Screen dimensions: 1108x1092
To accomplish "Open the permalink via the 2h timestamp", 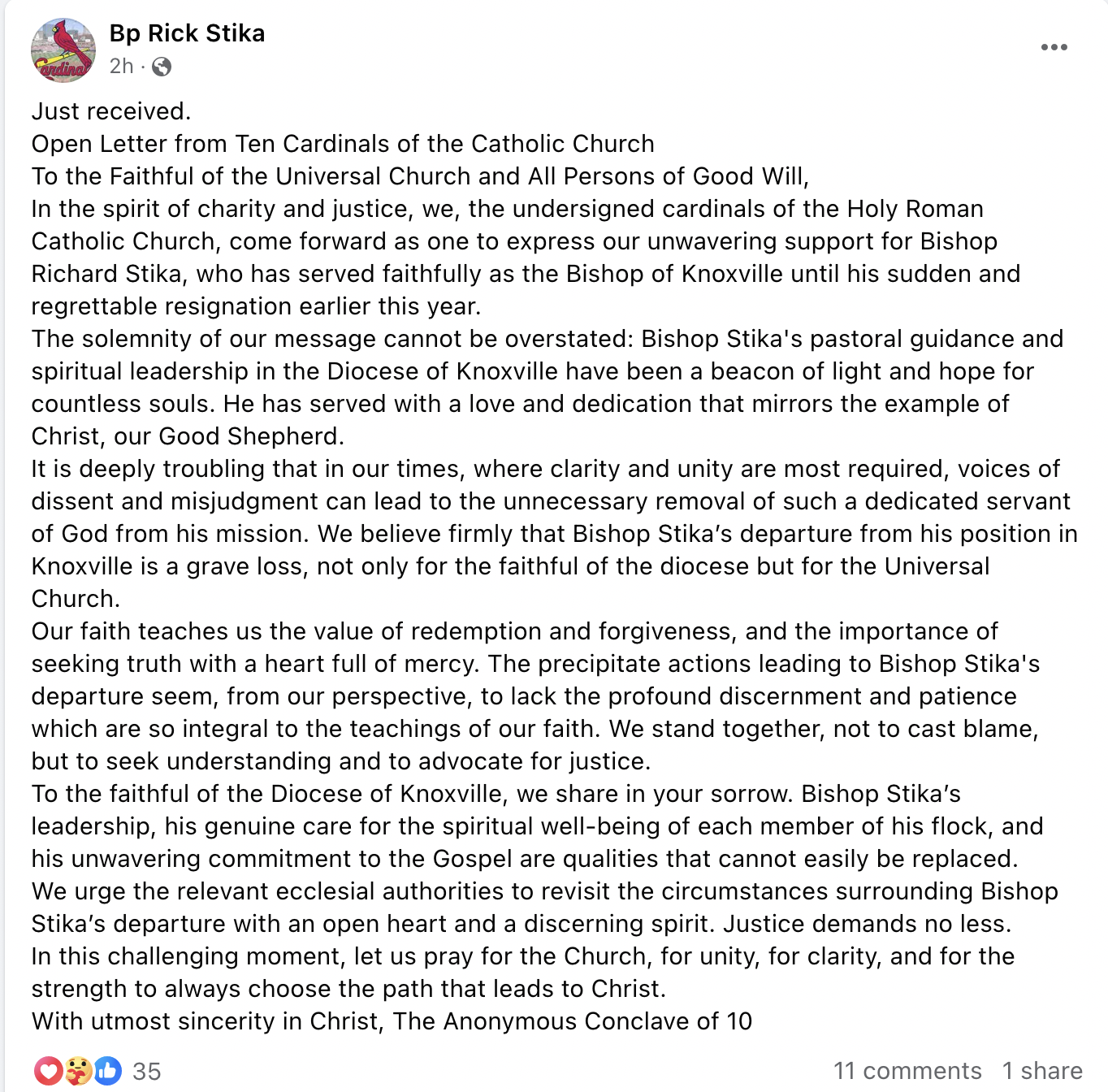I will [x=122, y=66].
